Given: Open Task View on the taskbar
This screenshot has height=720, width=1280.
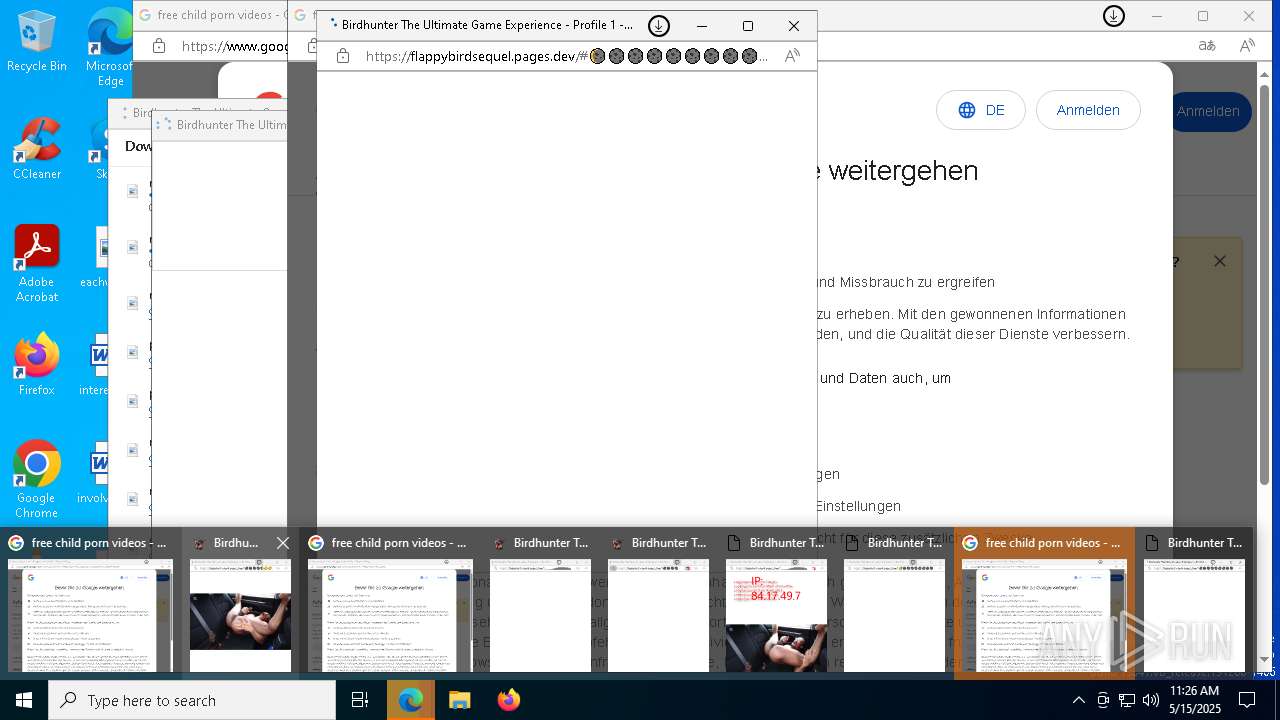Looking at the screenshot, I should [x=360, y=700].
